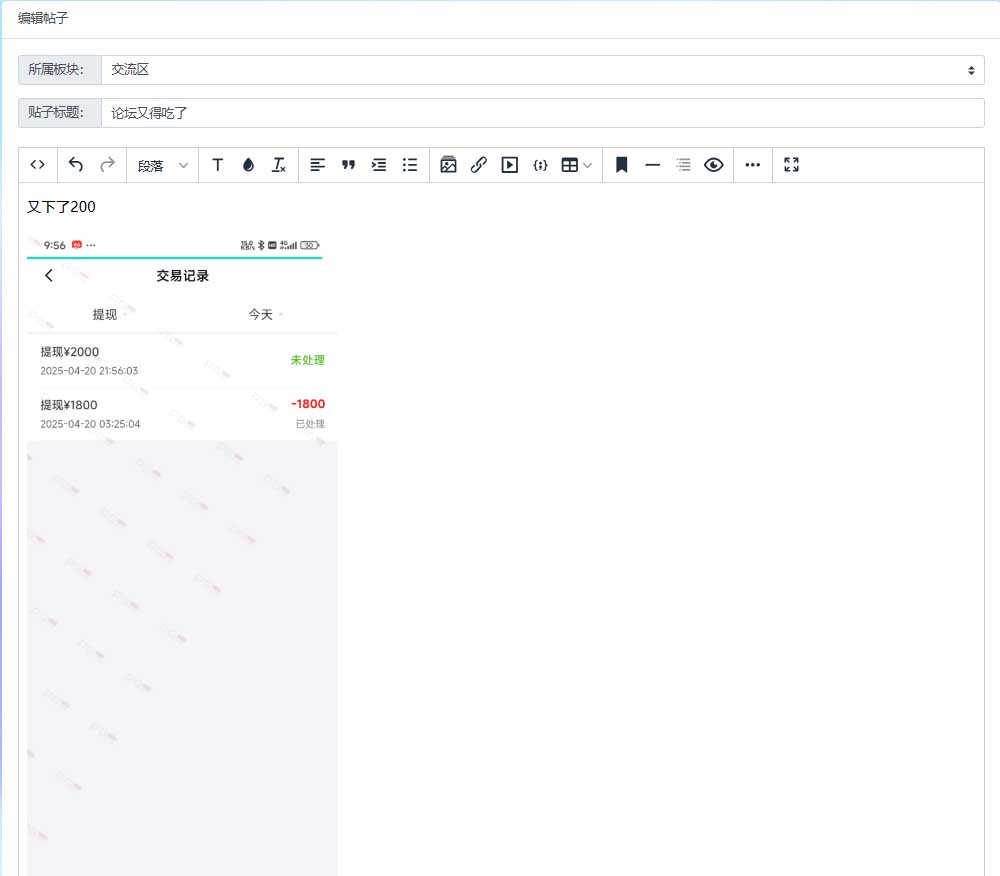Insert an image into the post
This screenshot has height=876, width=1000.
[x=448, y=165]
